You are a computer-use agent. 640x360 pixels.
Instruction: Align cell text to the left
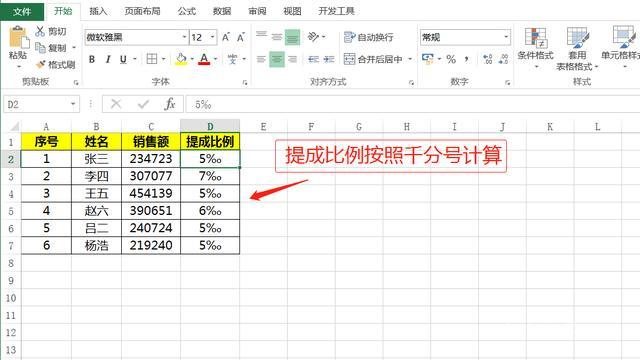coord(261,60)
